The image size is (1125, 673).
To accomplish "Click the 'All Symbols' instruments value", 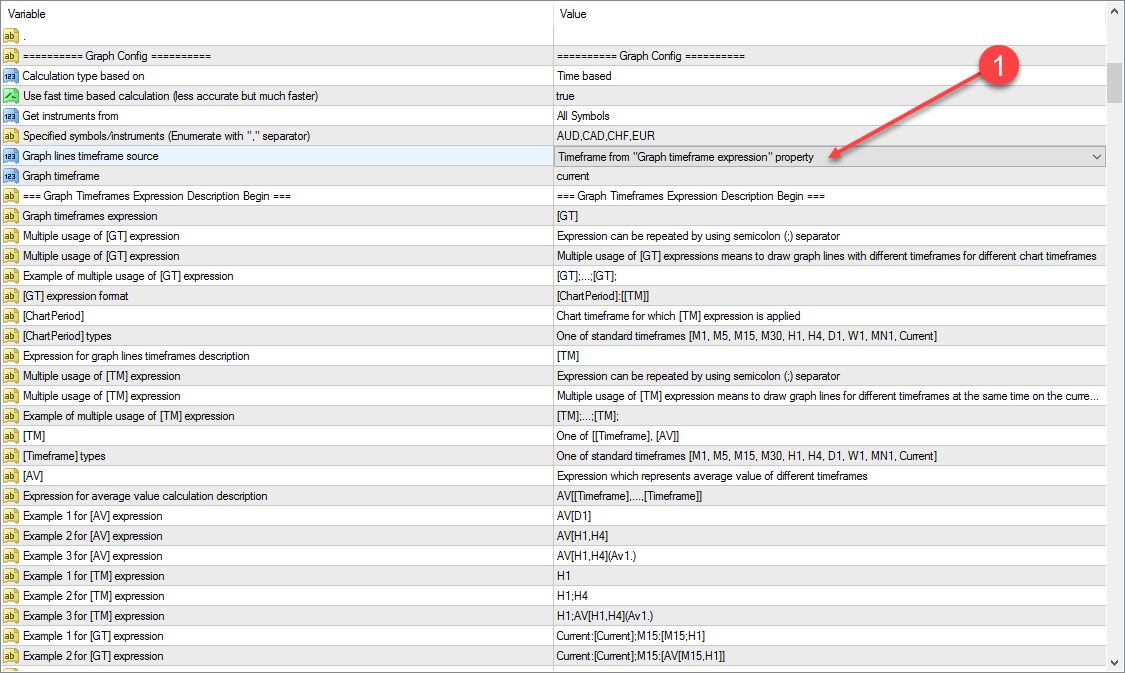I will 583,116.
